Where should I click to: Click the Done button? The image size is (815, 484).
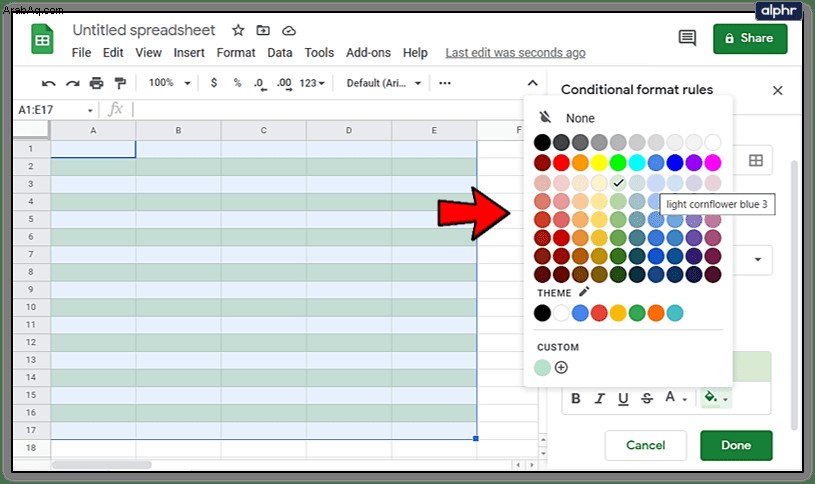[736, 446]
